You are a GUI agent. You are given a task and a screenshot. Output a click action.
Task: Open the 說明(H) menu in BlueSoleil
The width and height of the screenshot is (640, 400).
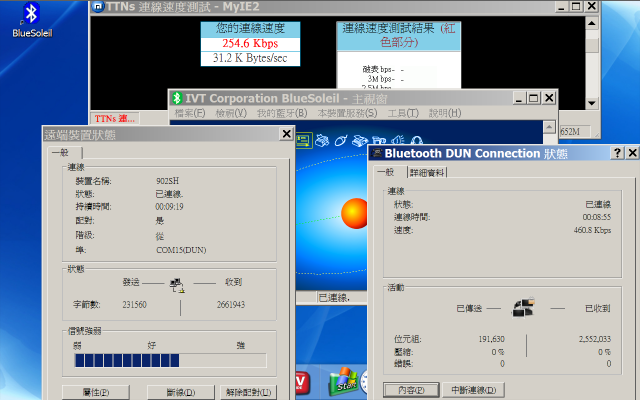(x=445, y=113)
